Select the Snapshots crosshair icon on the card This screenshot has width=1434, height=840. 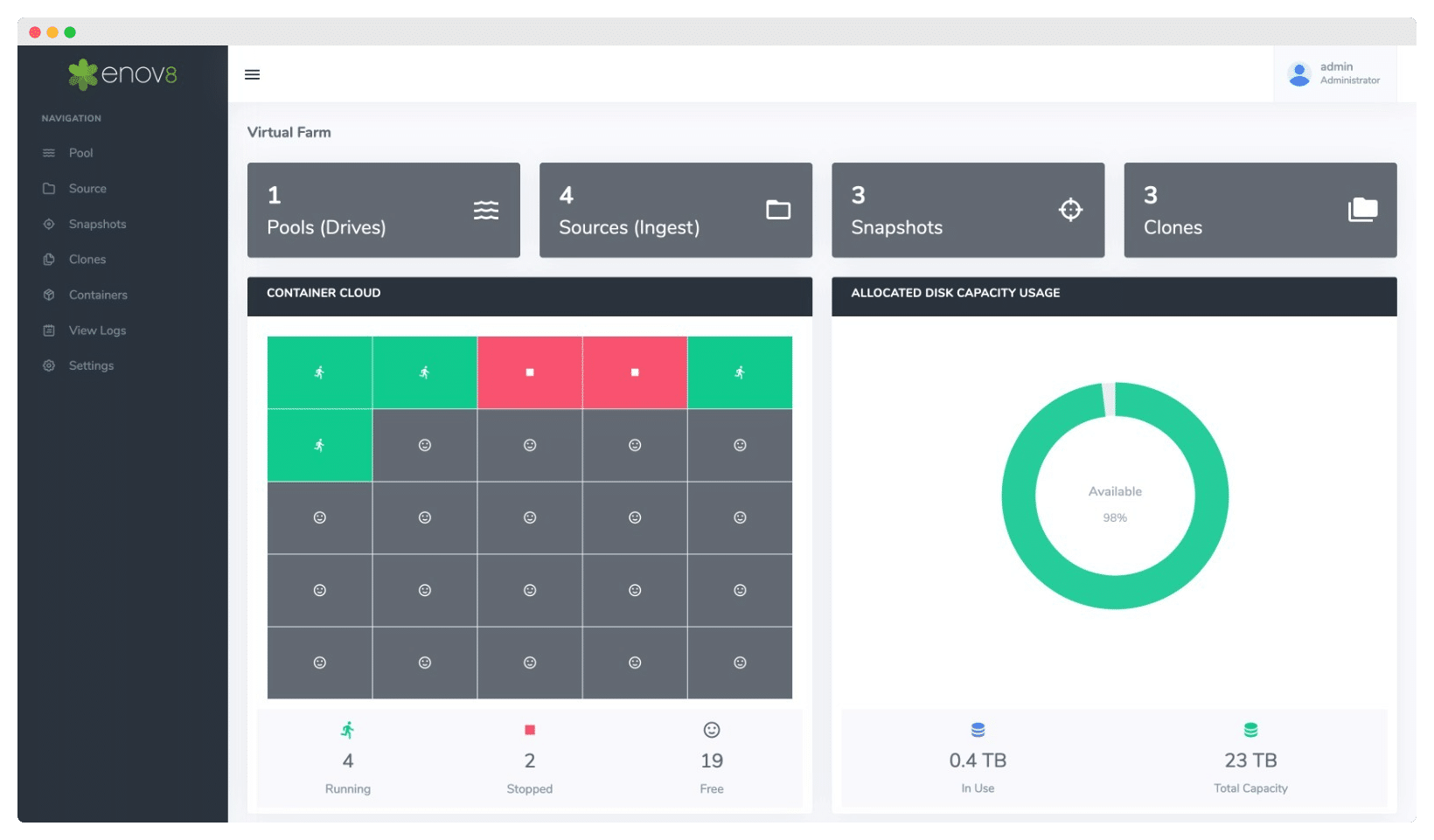pyautogui.click(x=1070, y=210)
